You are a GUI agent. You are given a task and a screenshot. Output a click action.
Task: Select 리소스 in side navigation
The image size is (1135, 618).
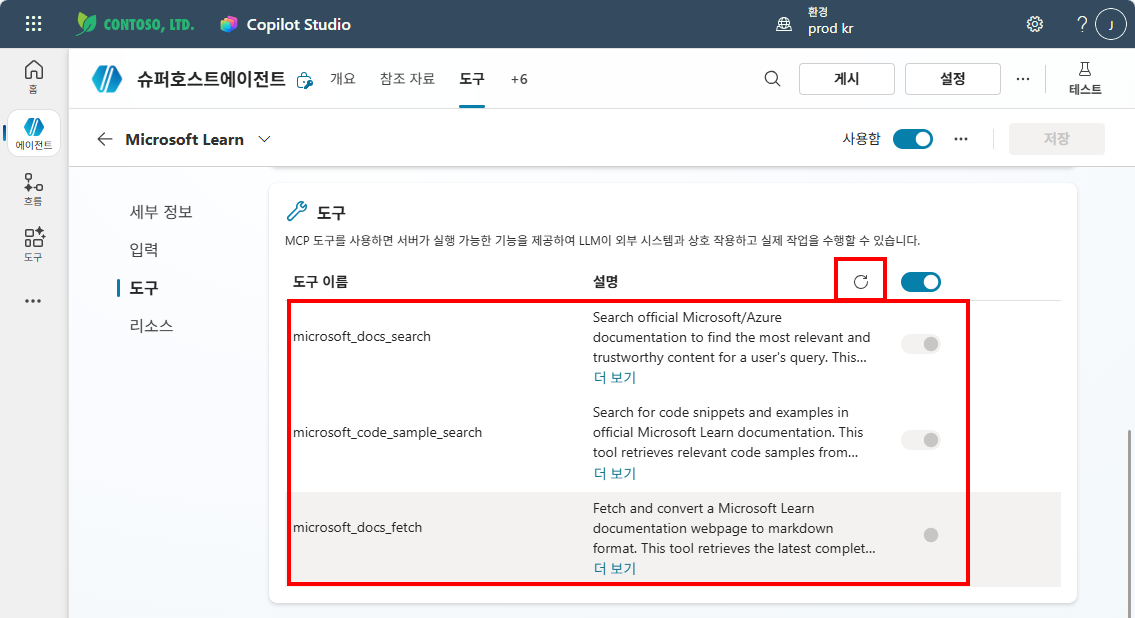pyautogui.click(x=151, y=326)
